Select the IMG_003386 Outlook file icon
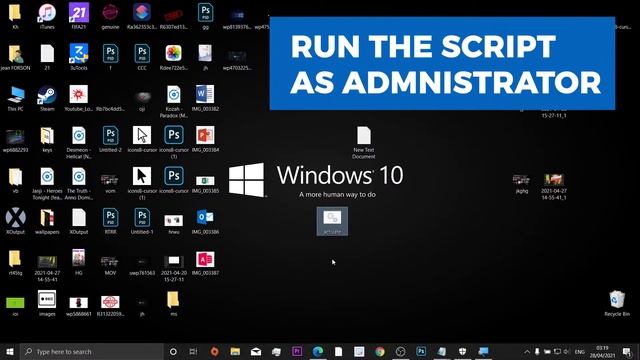This screenshot has height=360, width=640. [205, 222]
